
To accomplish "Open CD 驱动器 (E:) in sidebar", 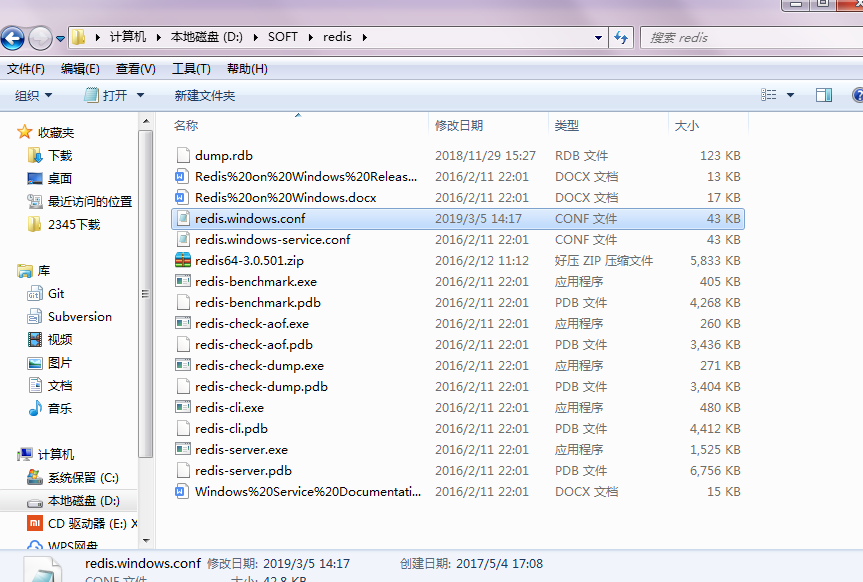I will [82, 524].
